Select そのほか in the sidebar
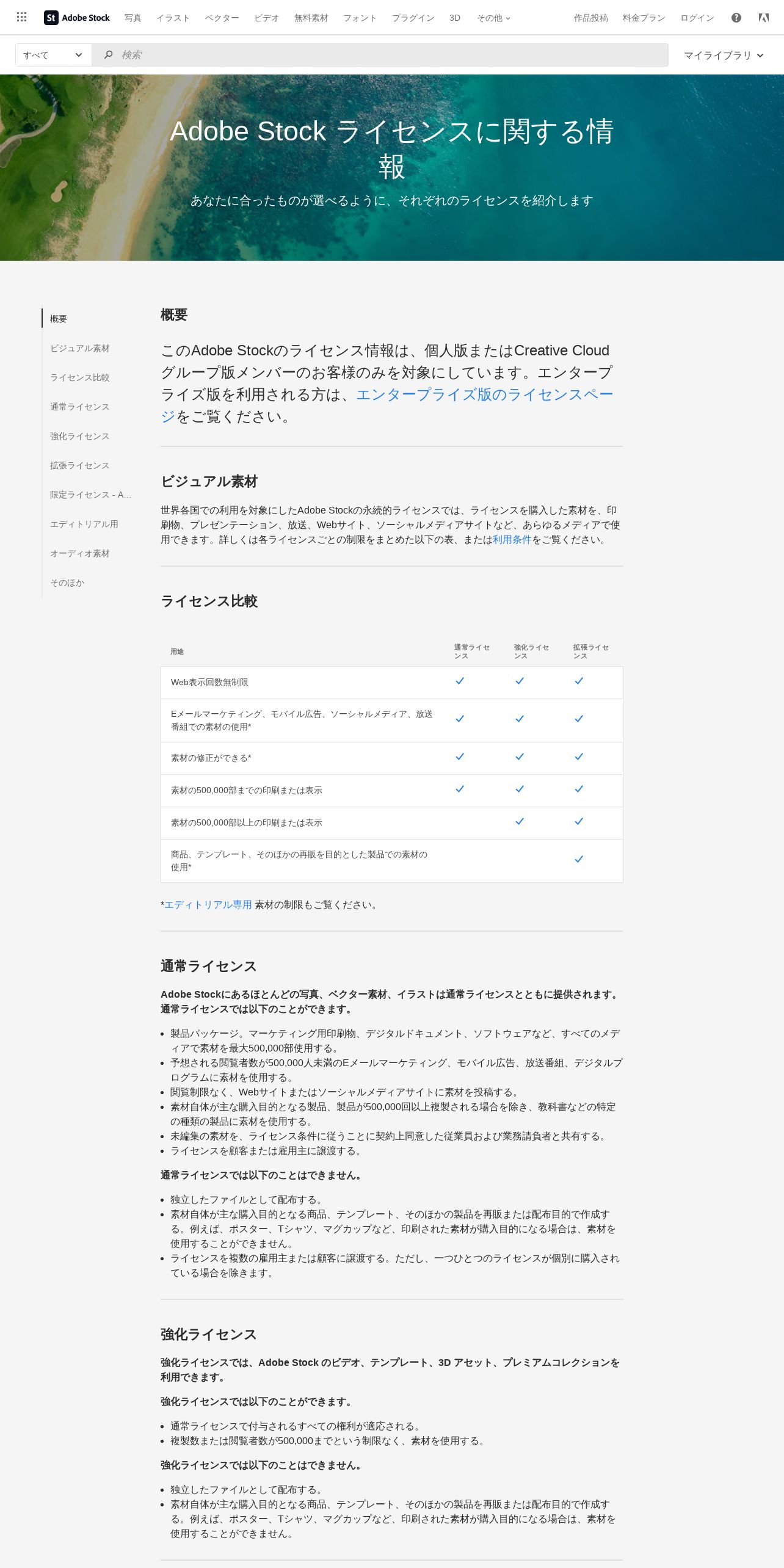The image size is (784, 1568). click(67, 583)
